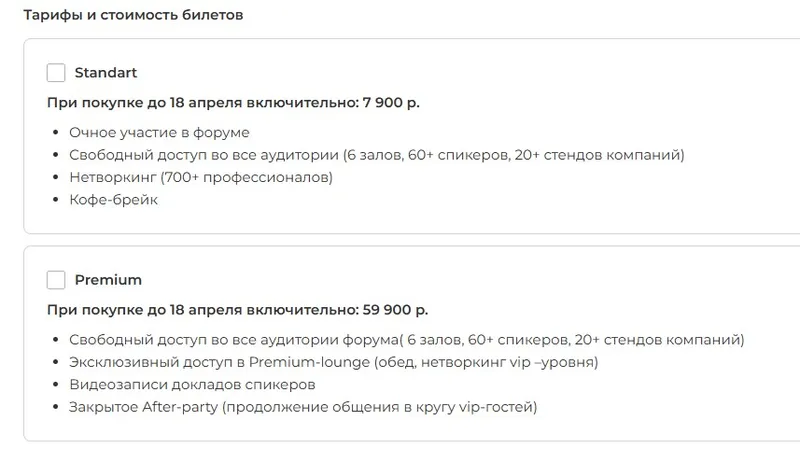The image size is (800, 450).
Task: Click "Видеозаписи докладов спикеров" item
Action: point(192,384)
